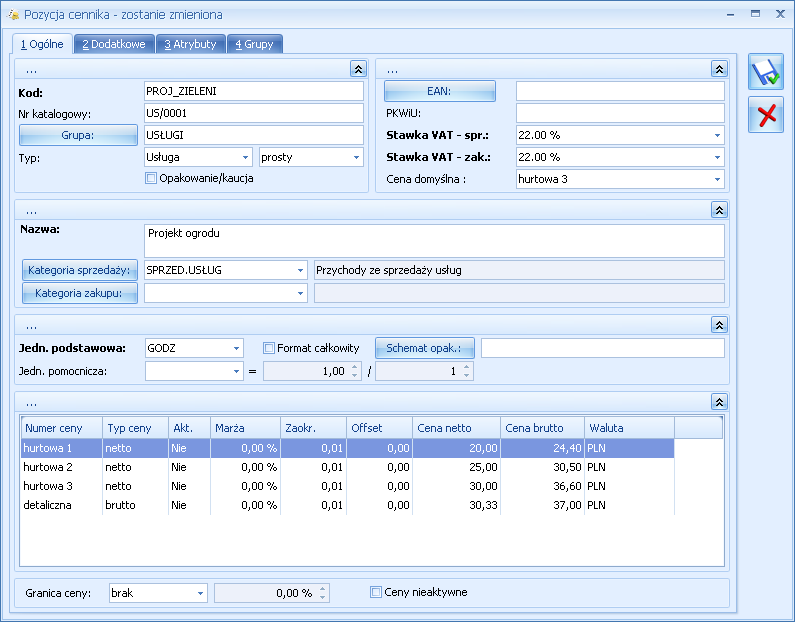Click the PKWiU input field
The image size is (795, 622).
[x=620, y=113]
